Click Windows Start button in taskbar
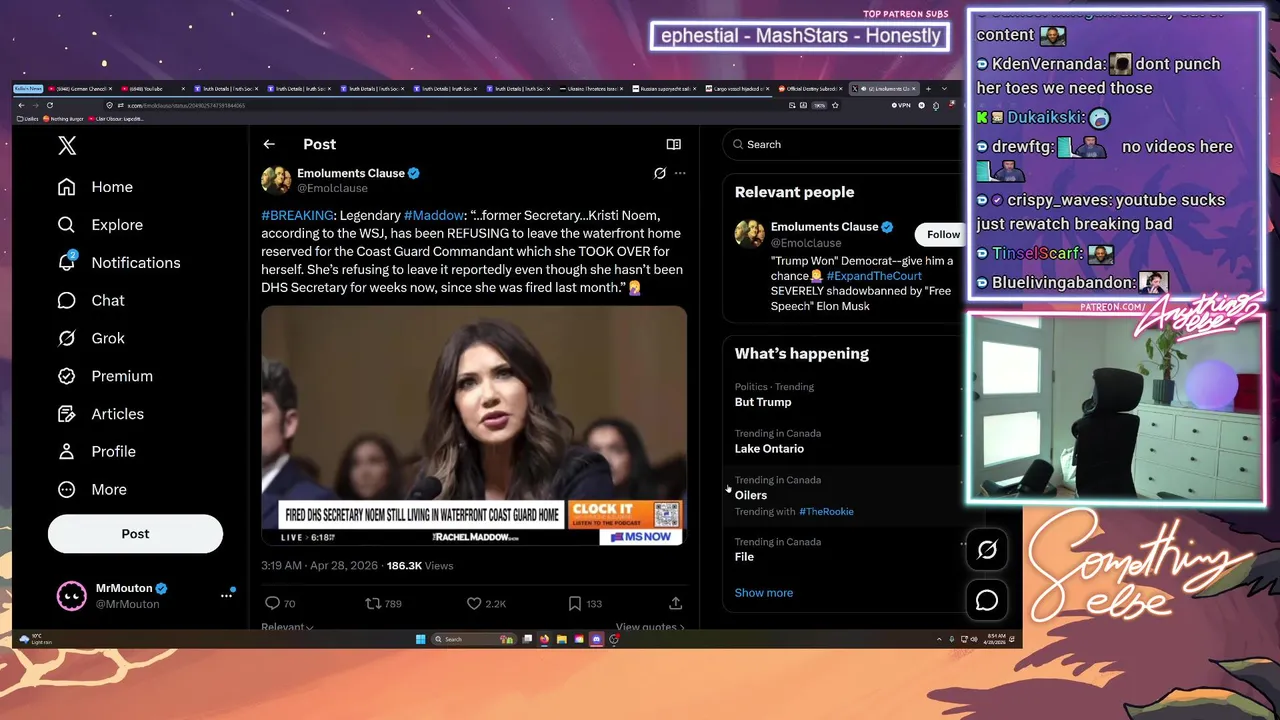 (x=420, y=639)
